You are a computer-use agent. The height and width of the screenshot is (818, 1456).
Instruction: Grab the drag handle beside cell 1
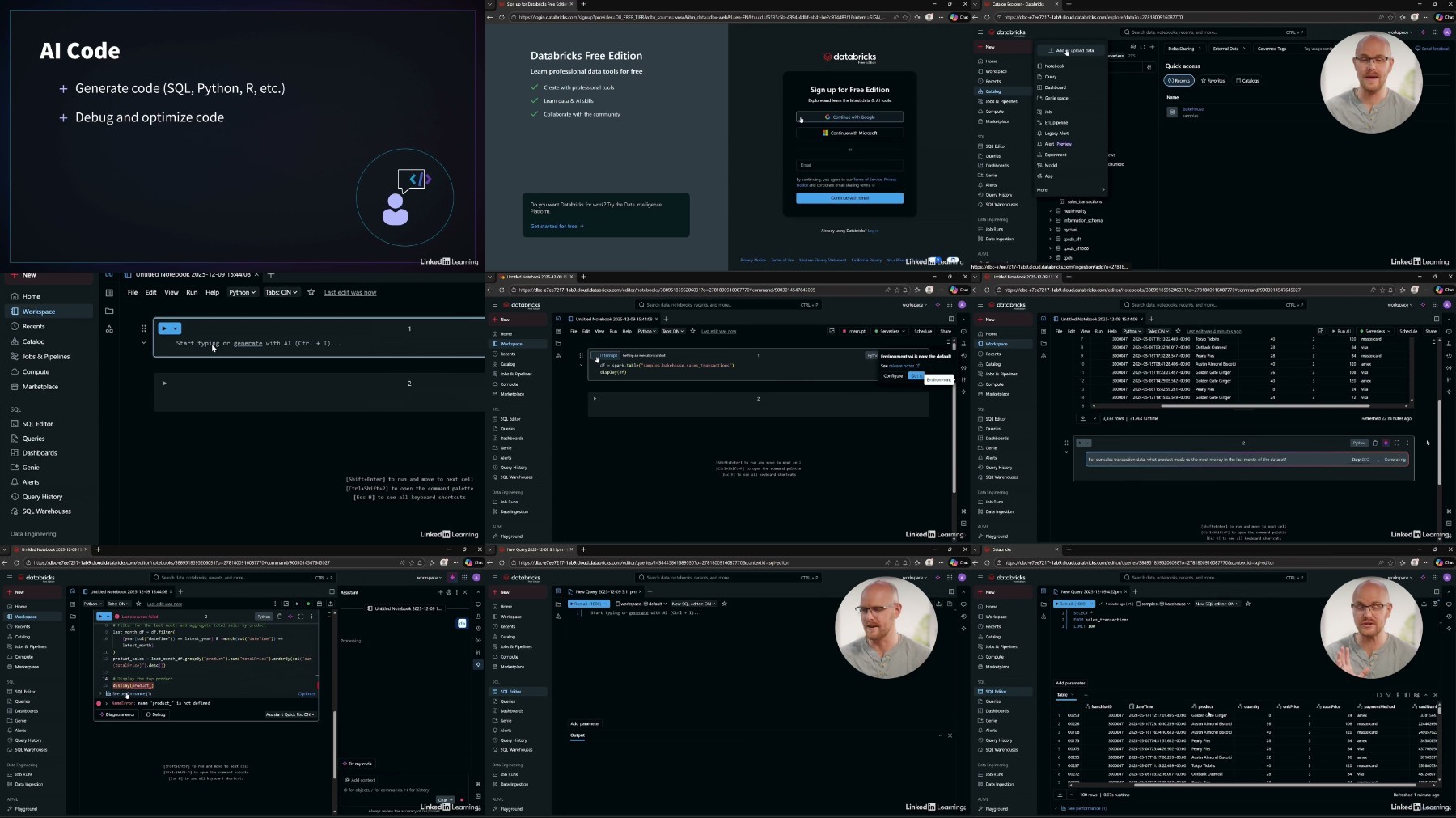143,328
